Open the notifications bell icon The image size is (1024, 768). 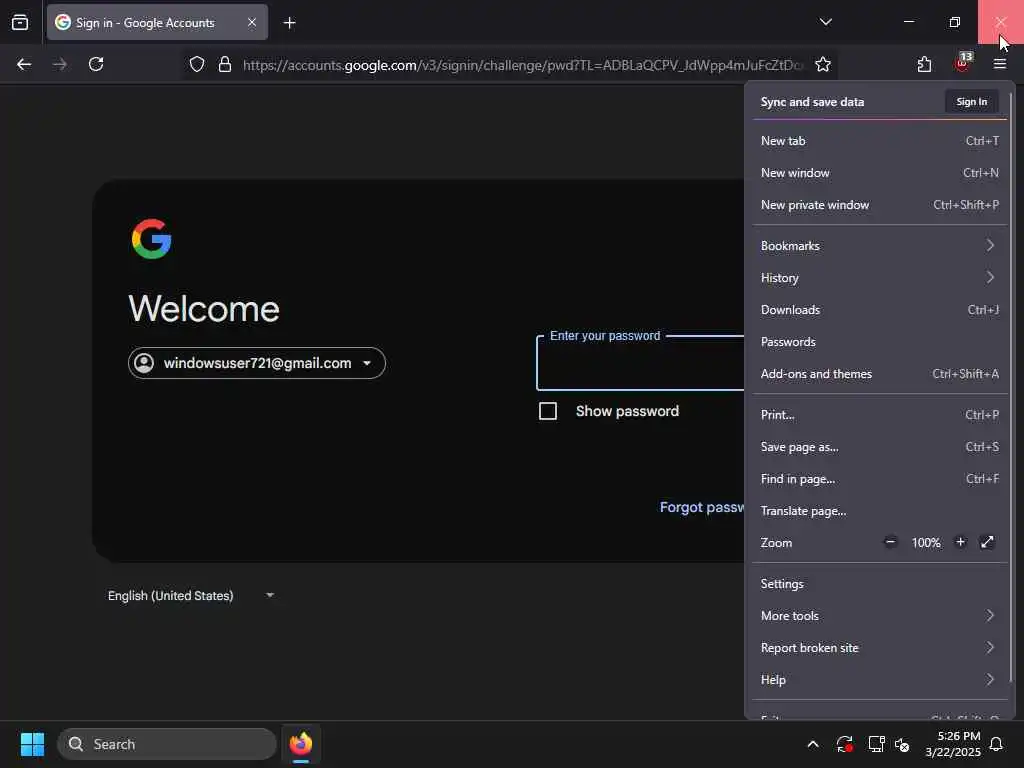997,744
